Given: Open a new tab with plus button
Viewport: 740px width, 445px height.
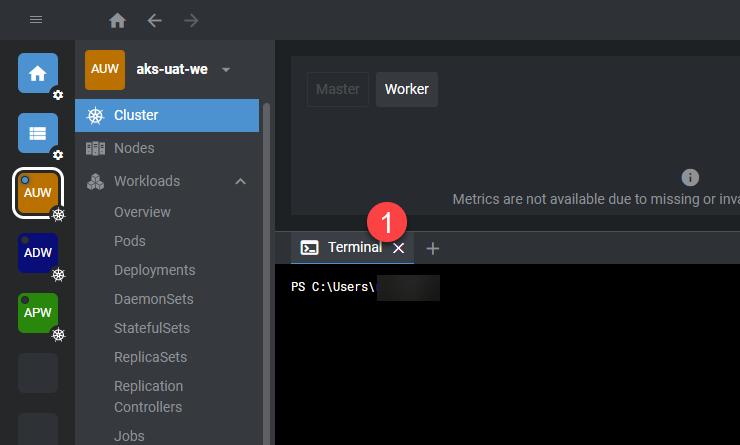Looking at the screenshot, I should click(433, 248).
